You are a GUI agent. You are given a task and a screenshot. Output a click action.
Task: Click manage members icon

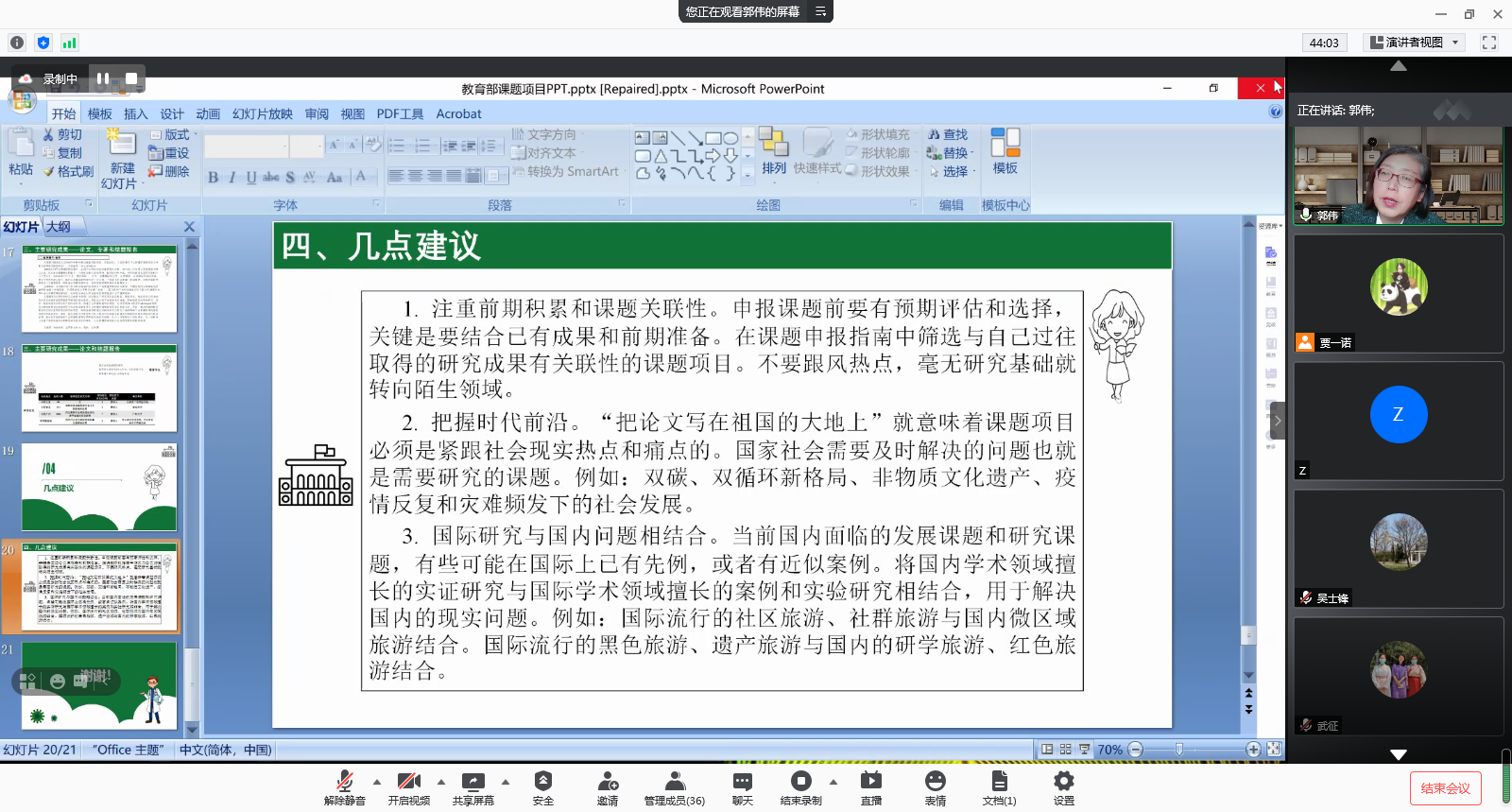coord(675,782)
